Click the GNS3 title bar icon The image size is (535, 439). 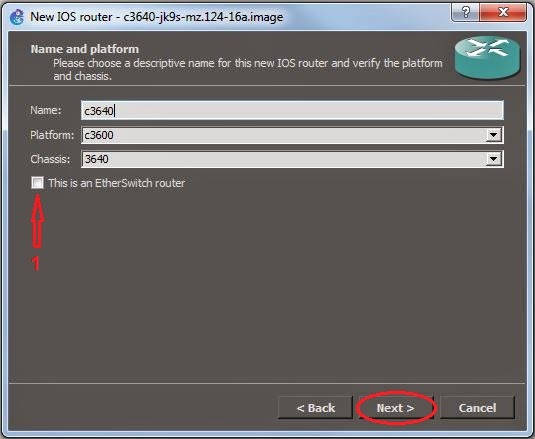(16, 17)
